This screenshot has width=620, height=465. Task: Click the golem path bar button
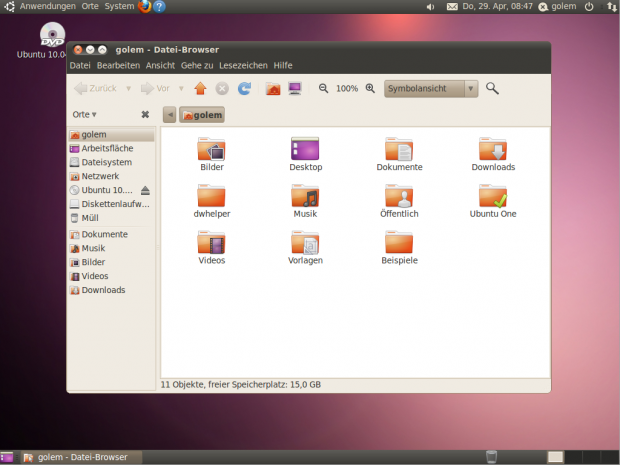click(x=202, y=115)
